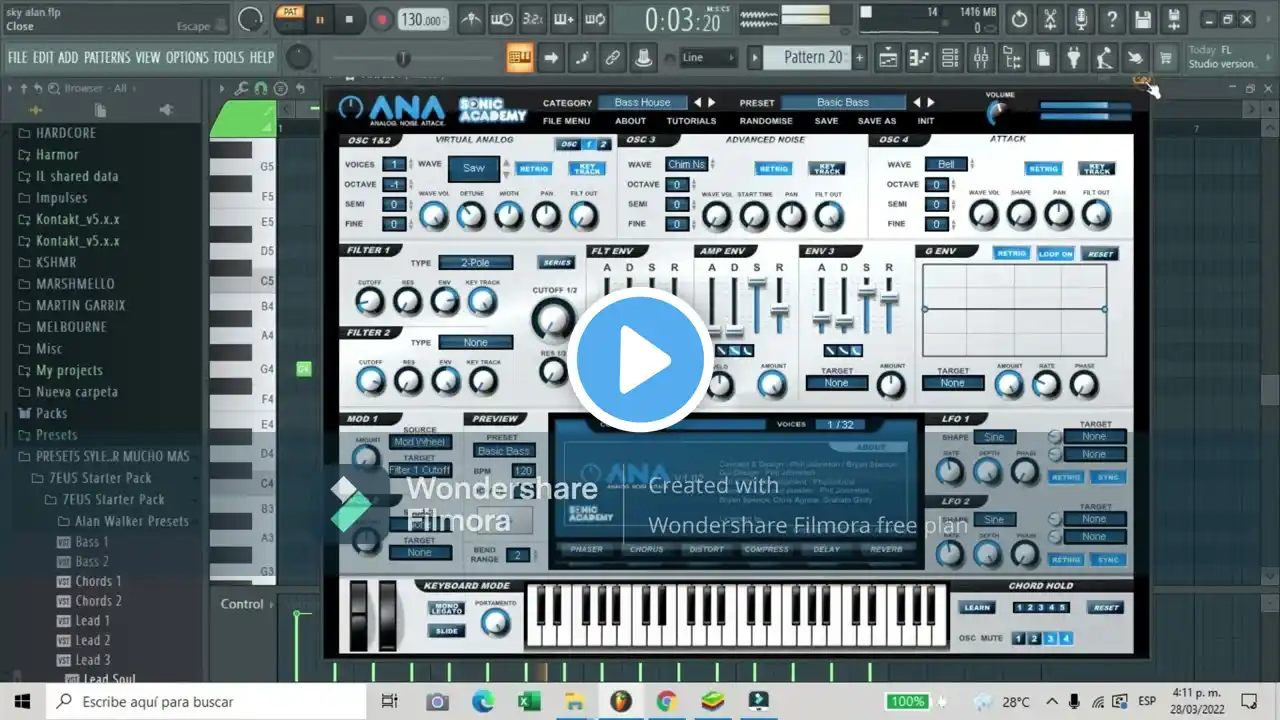This screenshot has width=1280, height=720.
Task: Click the stamp tool icon in toolbar
Action: tap(643, 58)
